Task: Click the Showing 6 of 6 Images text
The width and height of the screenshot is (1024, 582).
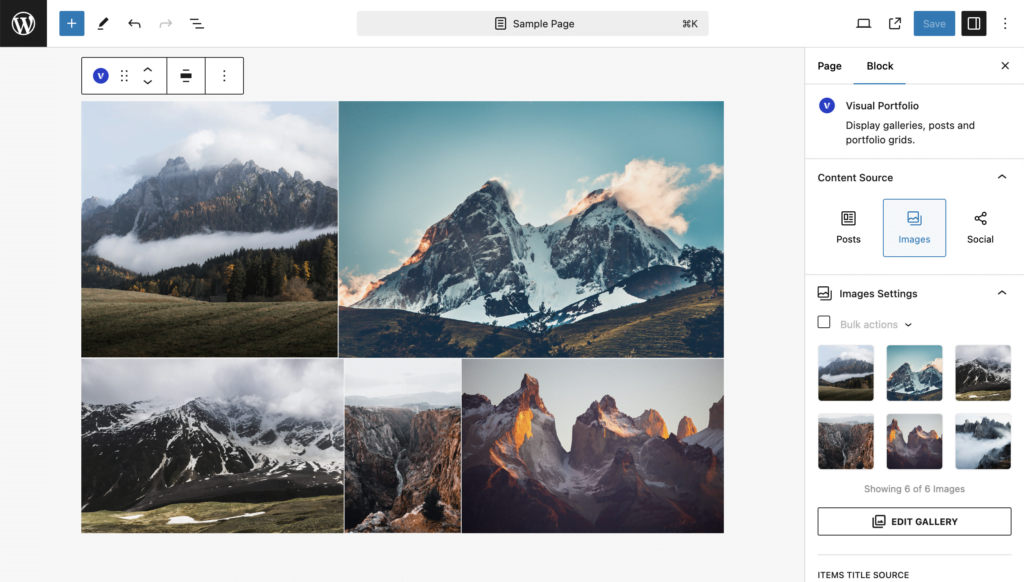Action: click(914, 489)
